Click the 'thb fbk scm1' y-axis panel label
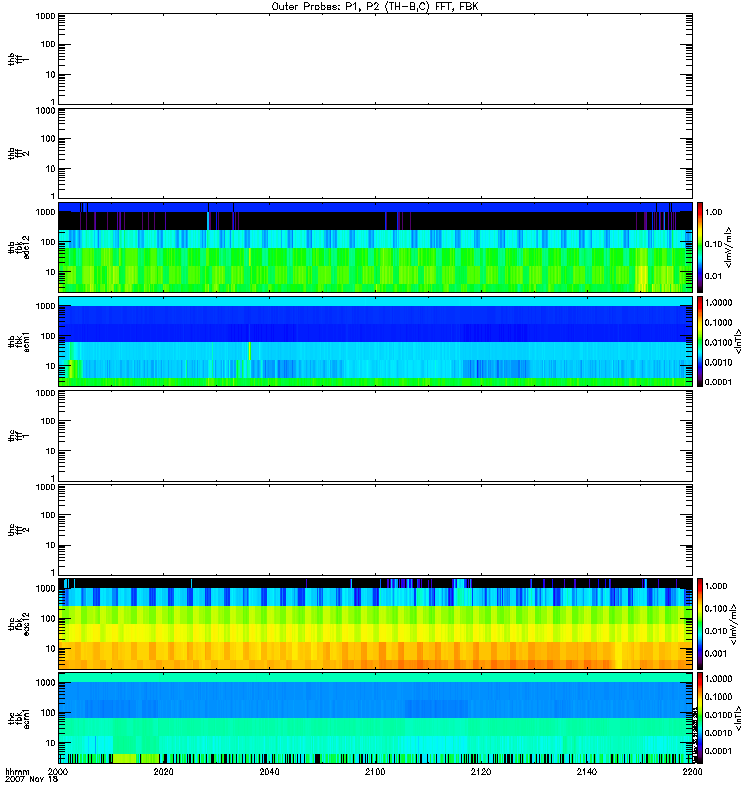 [x=19, y=342]
